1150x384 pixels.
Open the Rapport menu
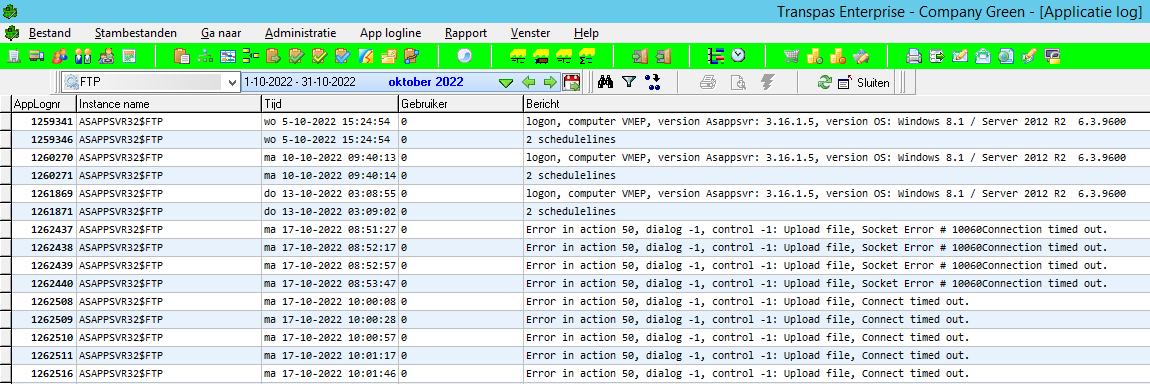466,33
